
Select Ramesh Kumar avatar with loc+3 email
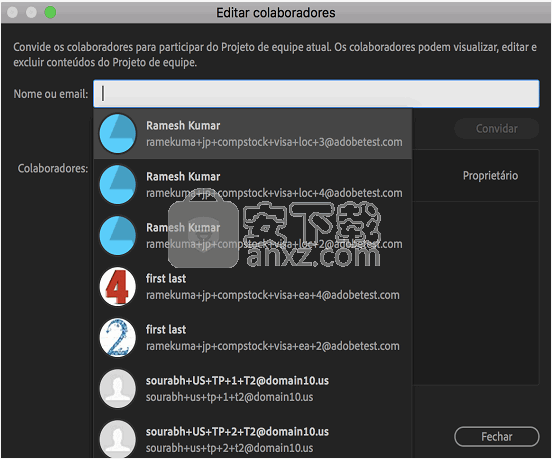pos(118,133)
